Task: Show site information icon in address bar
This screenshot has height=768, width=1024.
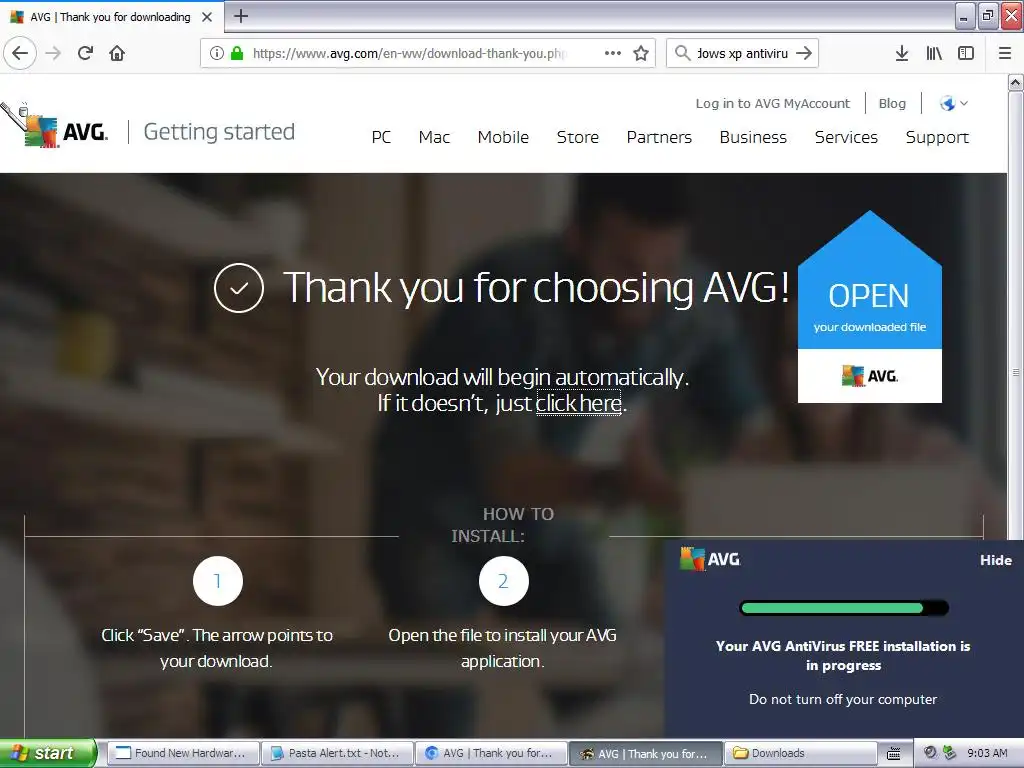Action: point(216,53)
